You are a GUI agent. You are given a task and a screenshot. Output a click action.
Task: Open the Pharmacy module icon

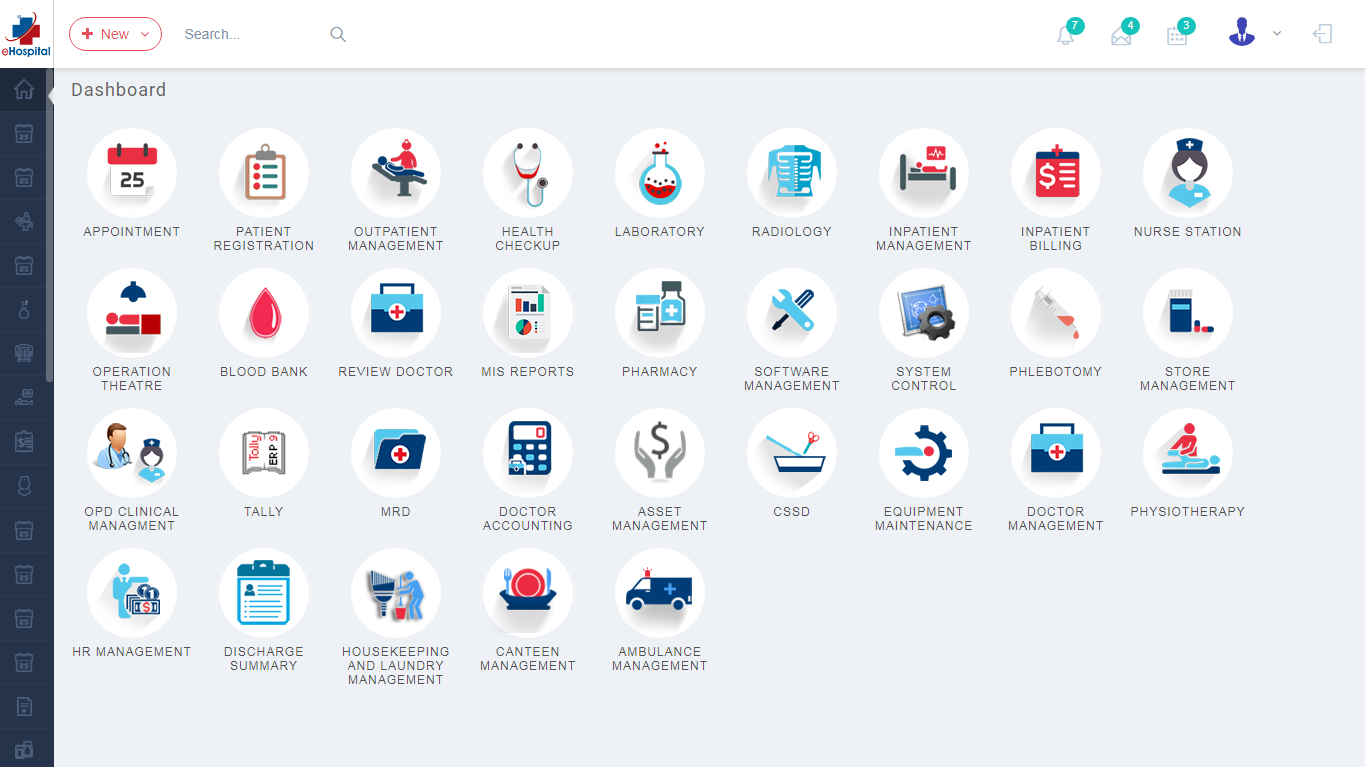pos(660,313)
